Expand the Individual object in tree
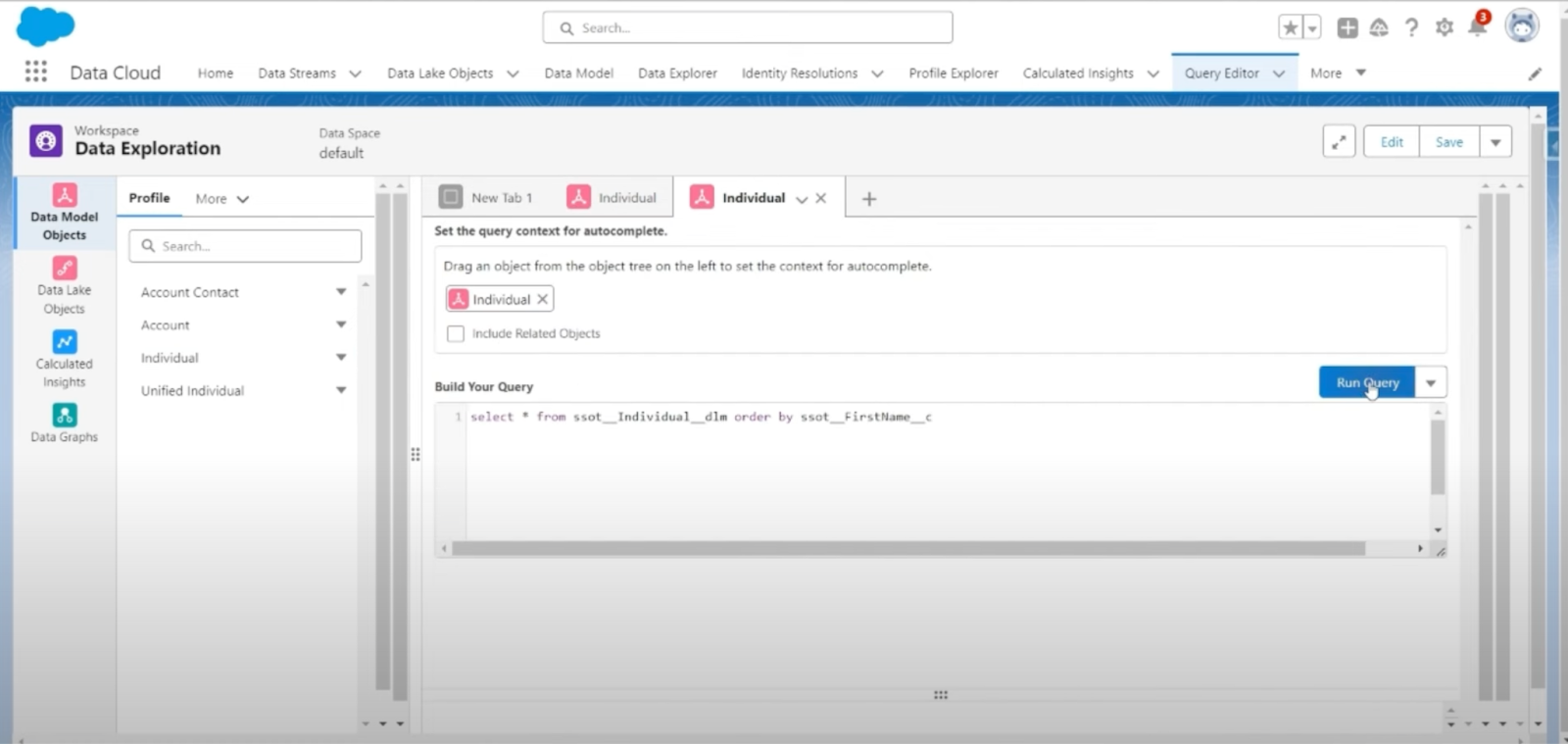Image resolution: width=1568 pixels, height=744 pixels. point(341,358)
